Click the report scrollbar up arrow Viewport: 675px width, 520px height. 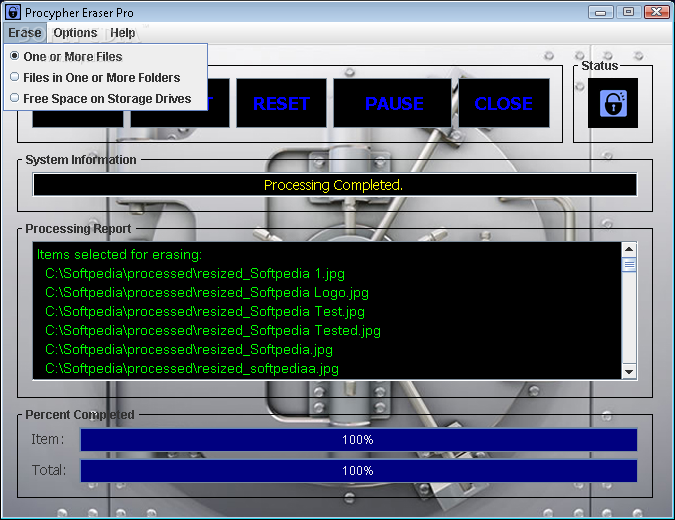point(629,249)
